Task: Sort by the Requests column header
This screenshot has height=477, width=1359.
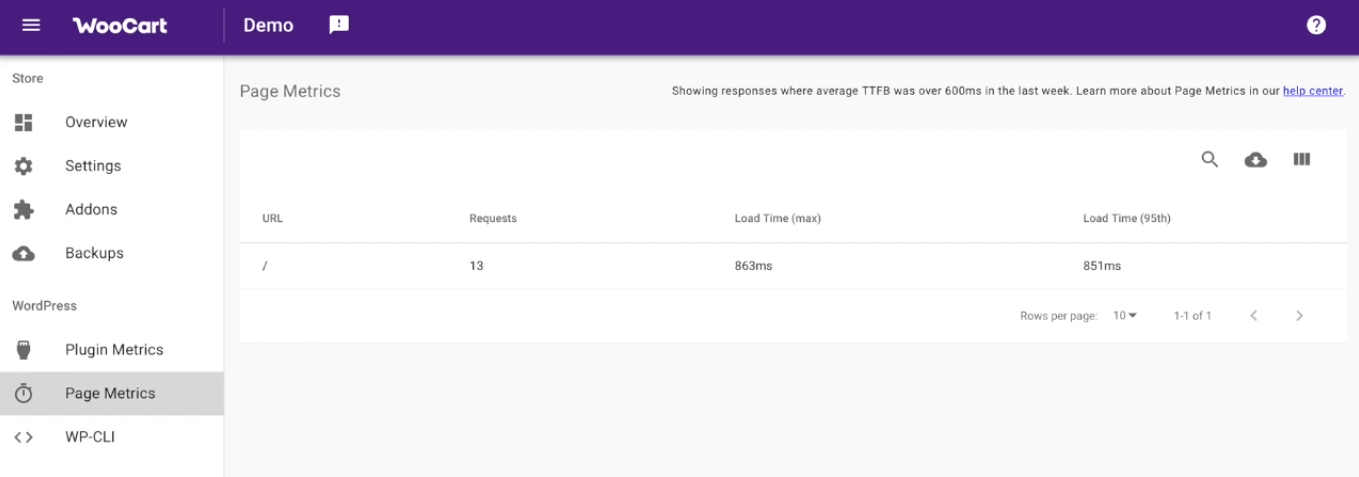Action: [493, 218]
